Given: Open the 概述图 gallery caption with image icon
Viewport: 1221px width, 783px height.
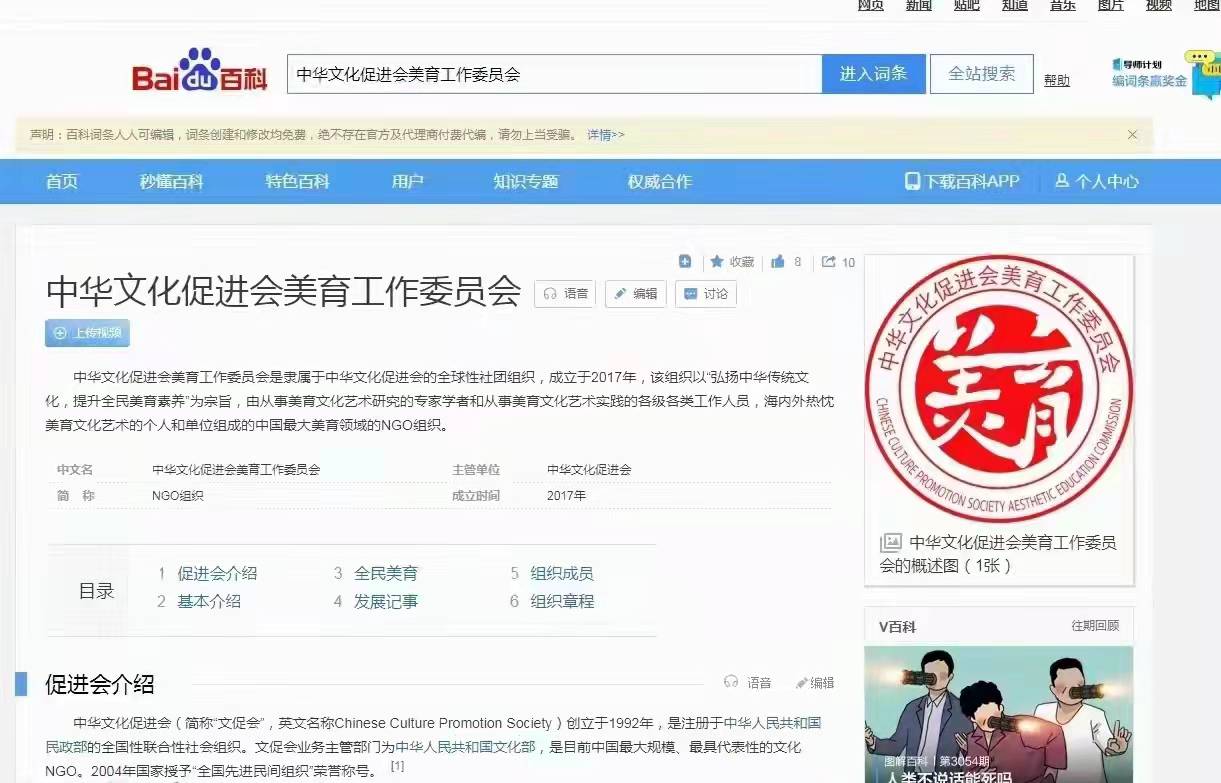Looking at the screenshot, I should click(x=998, y=554).
